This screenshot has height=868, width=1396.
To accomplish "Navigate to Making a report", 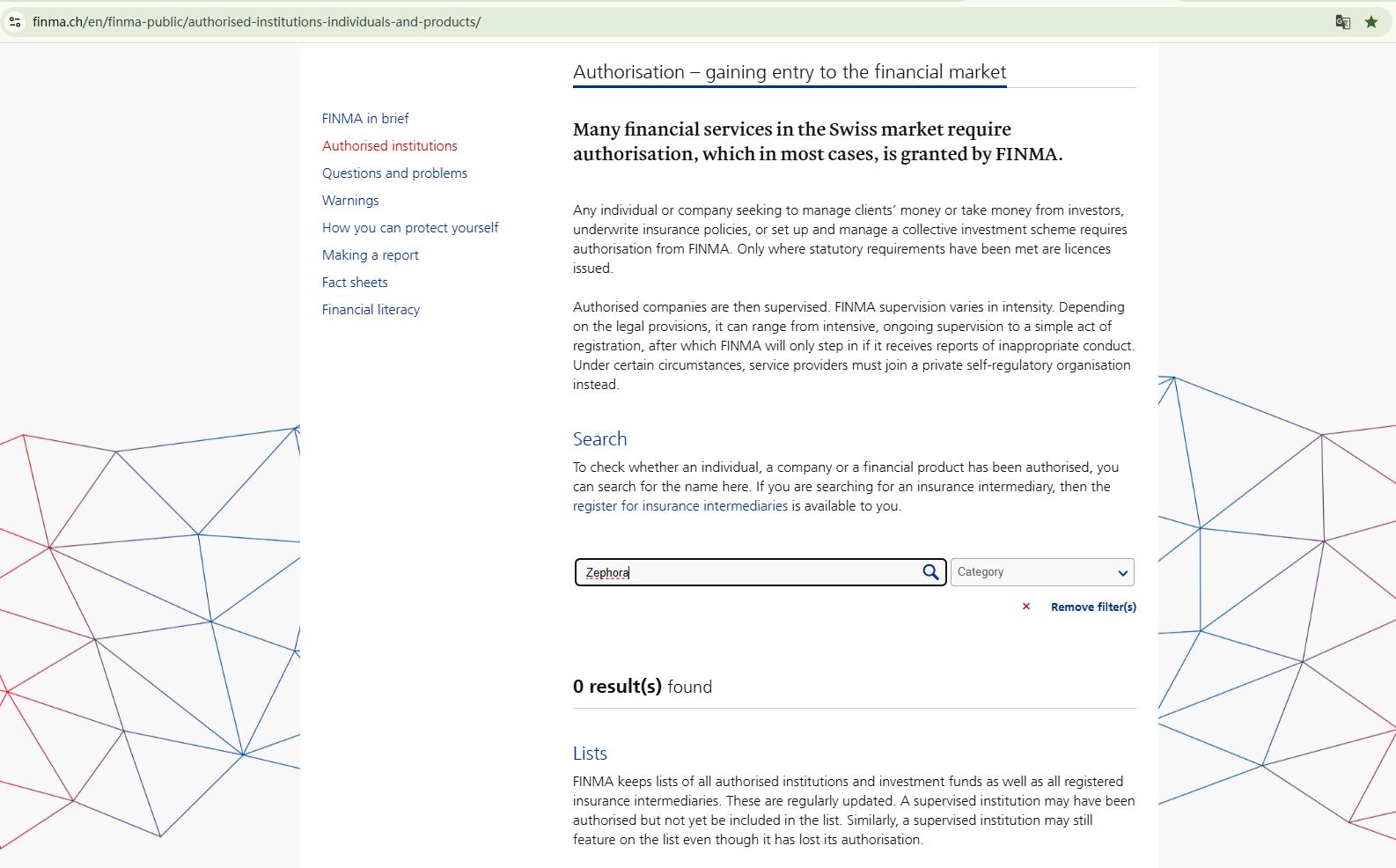I will pyautogui.click(x=370, y=255).
